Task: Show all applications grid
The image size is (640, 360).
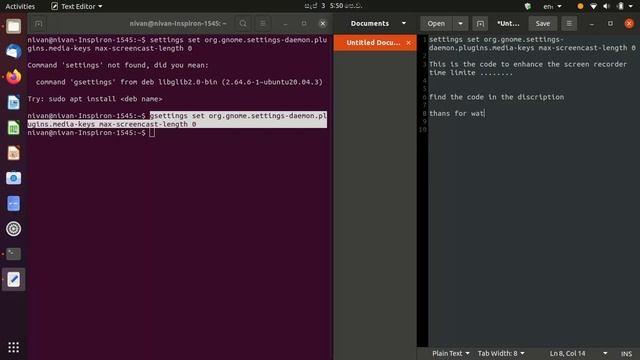Action: point(13,347)
